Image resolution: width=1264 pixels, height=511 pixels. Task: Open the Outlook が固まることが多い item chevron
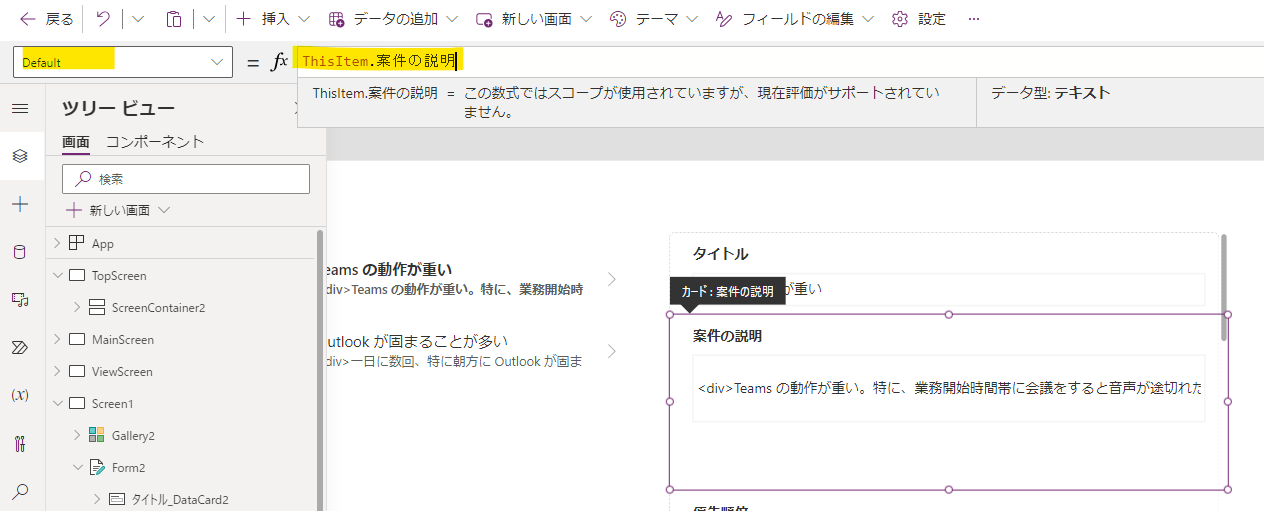pos(612,351)
